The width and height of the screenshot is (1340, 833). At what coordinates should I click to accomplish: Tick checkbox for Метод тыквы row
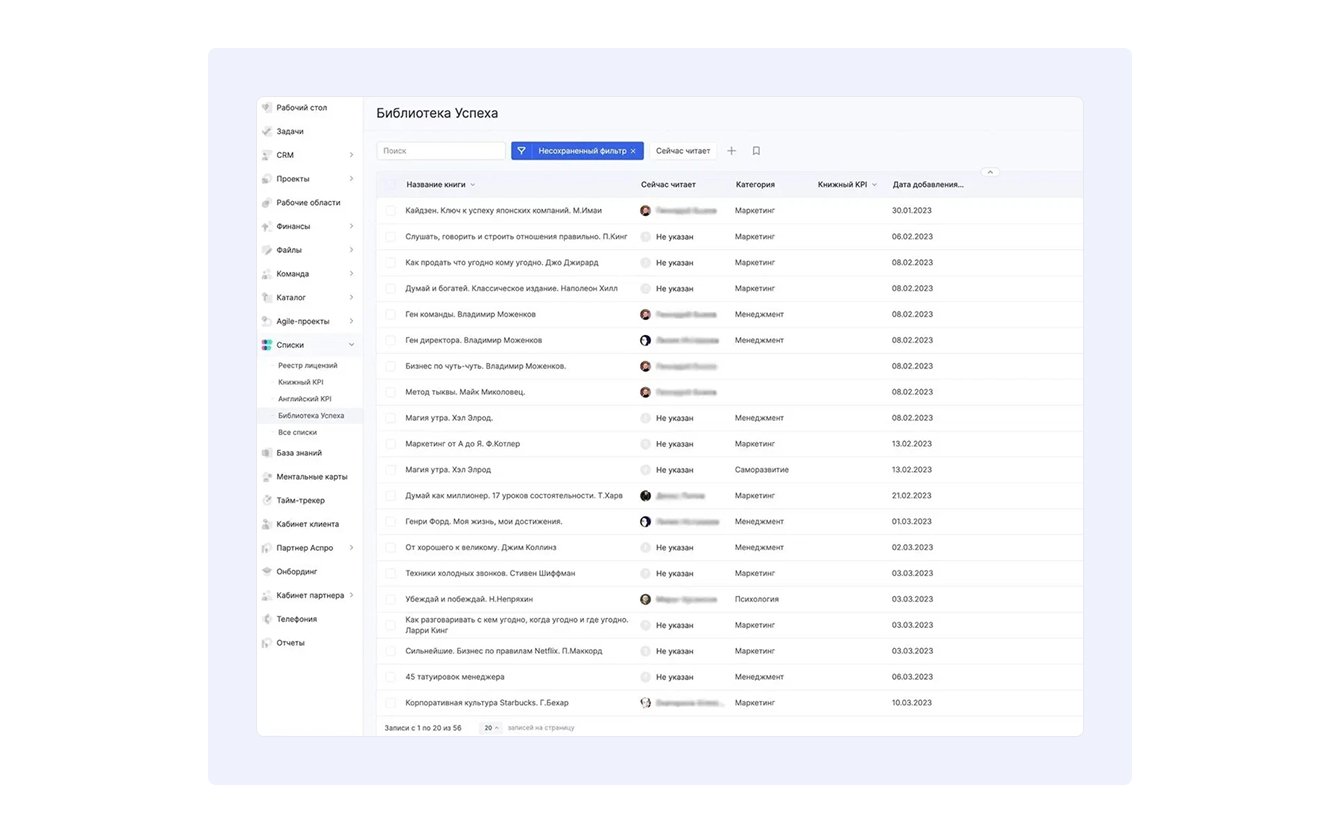point(390,392)
